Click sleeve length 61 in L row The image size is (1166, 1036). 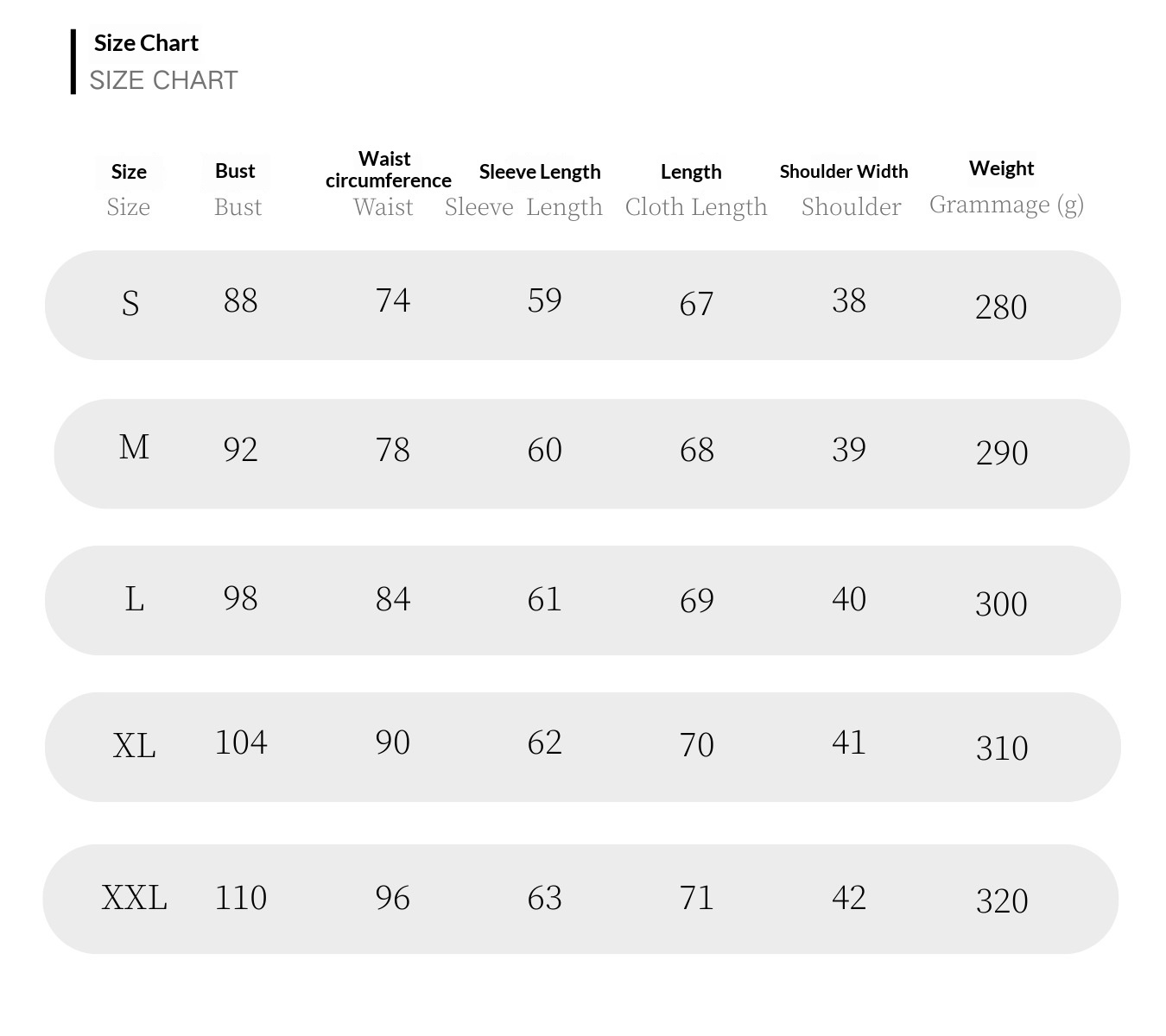(544, 599)
